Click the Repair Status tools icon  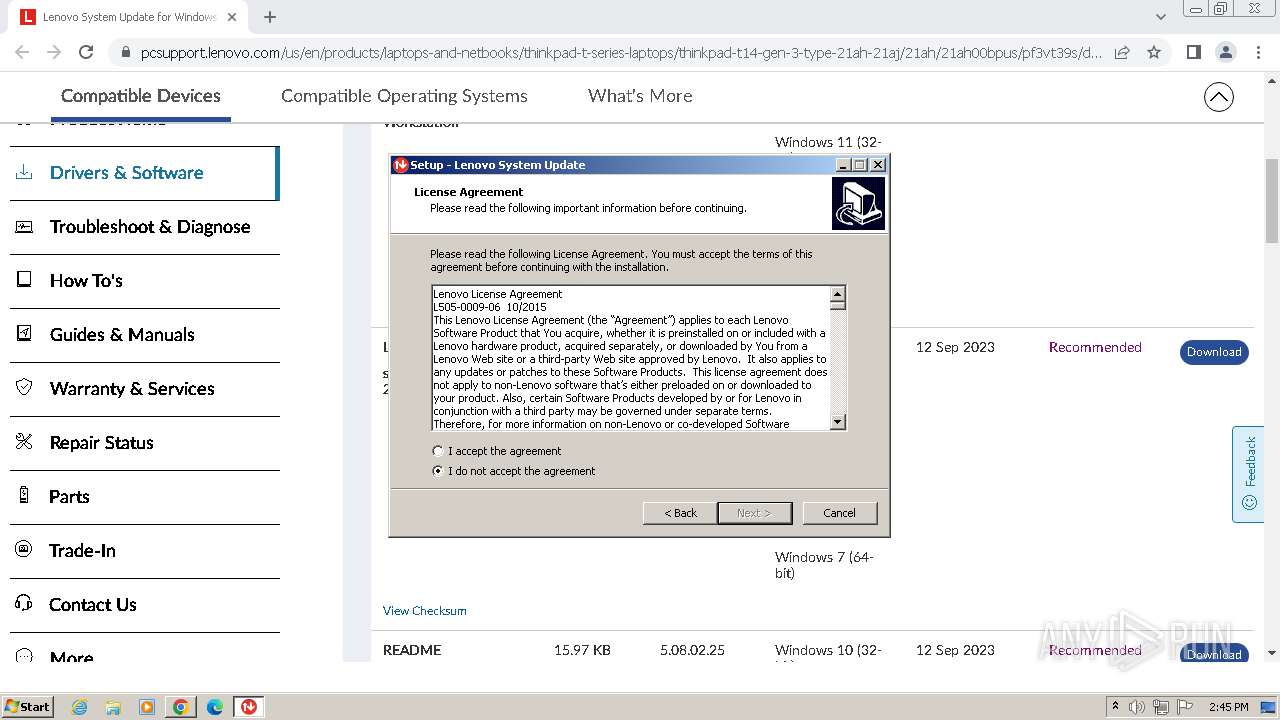(24, 441)
